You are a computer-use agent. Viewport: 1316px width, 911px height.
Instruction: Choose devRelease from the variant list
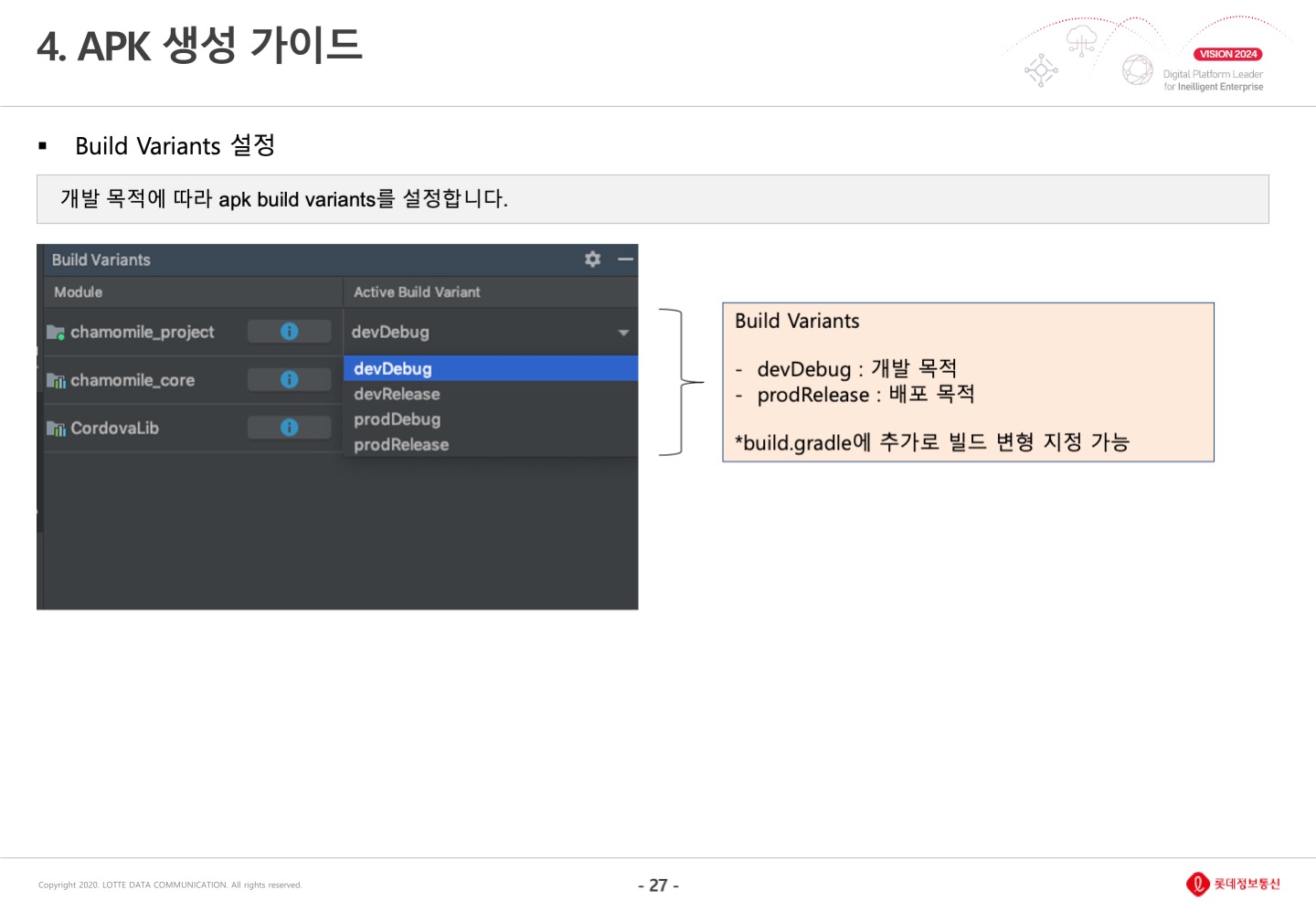(x=491, y=394)
